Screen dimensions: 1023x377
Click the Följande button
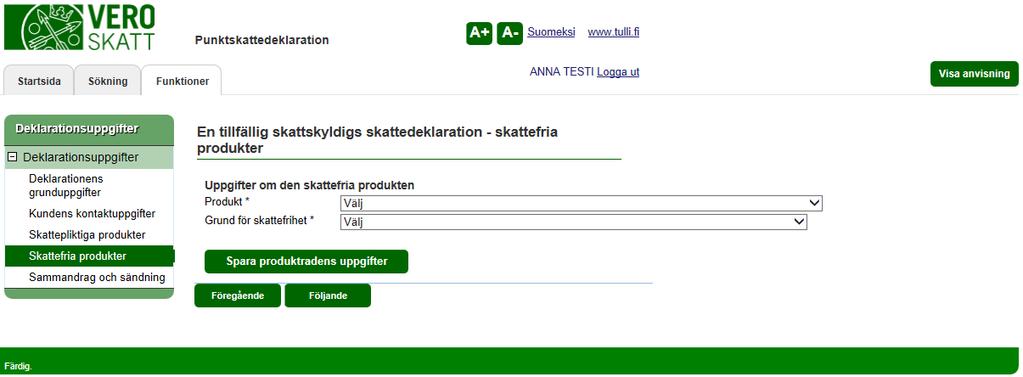328,295
